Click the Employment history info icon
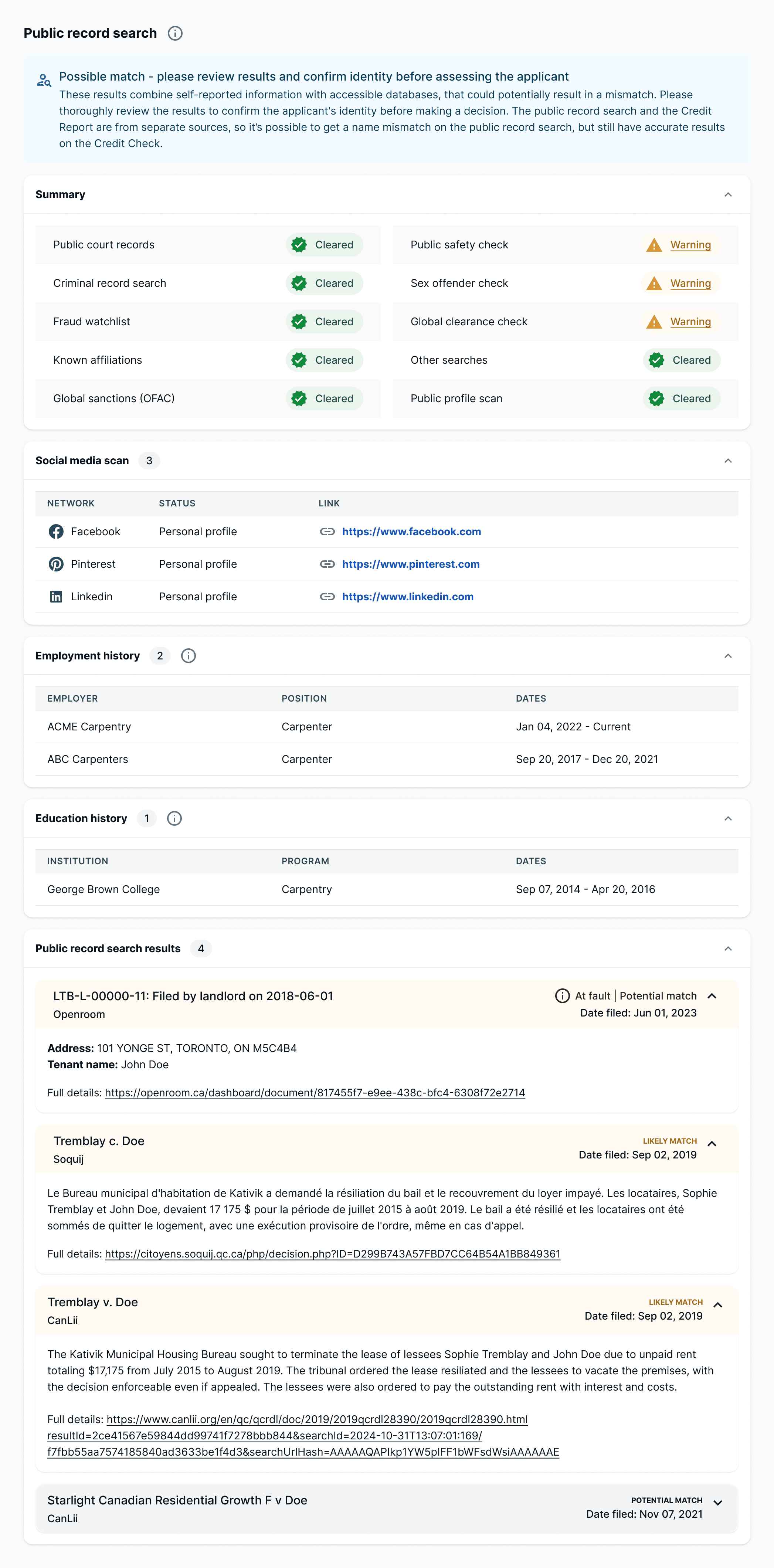The image size is (774, 1568). 189,656
